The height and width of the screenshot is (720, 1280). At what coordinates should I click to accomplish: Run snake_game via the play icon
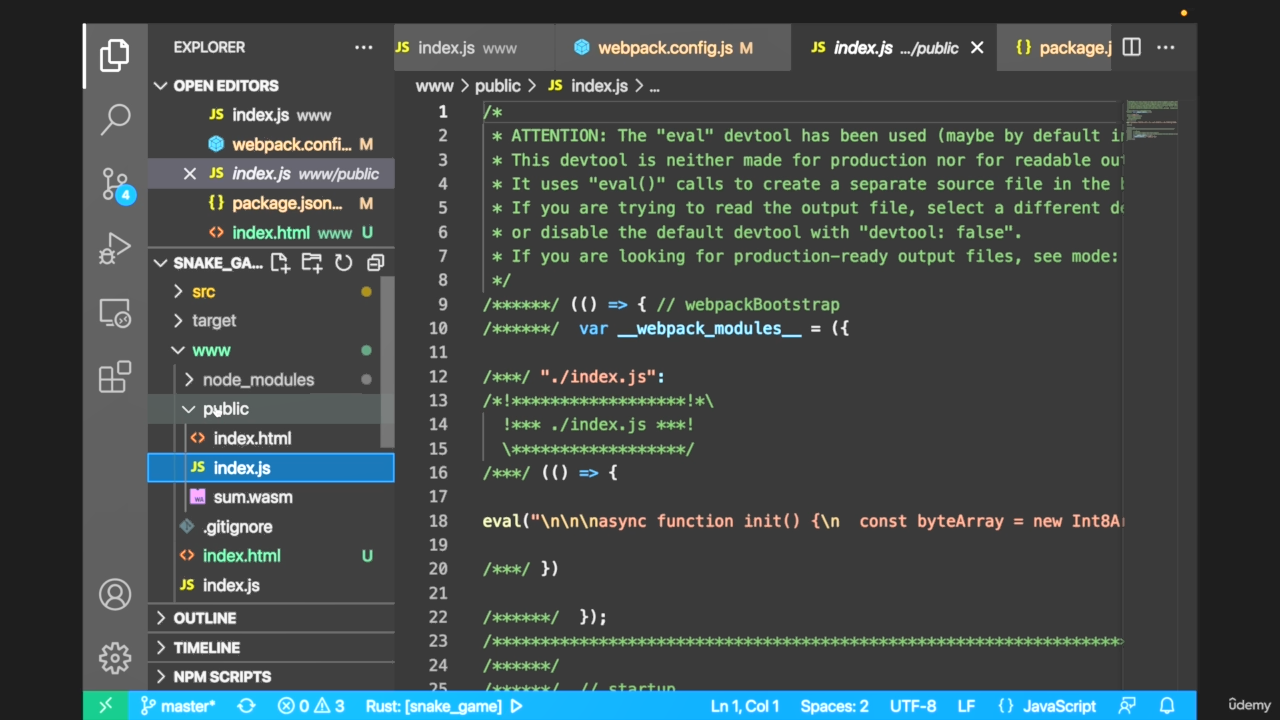click(516, 706)
